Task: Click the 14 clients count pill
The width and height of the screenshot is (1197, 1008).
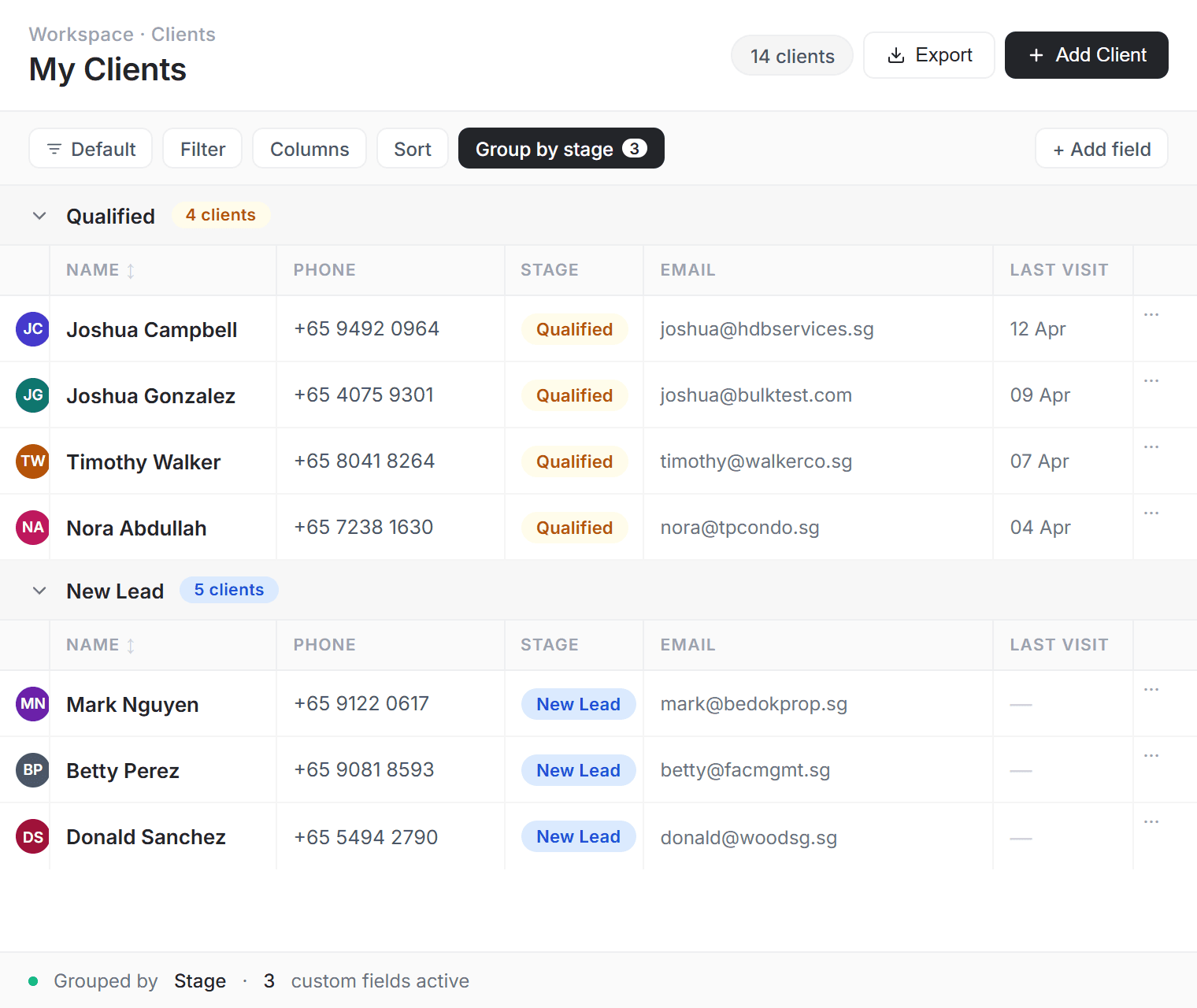Action: coord(792,56)
